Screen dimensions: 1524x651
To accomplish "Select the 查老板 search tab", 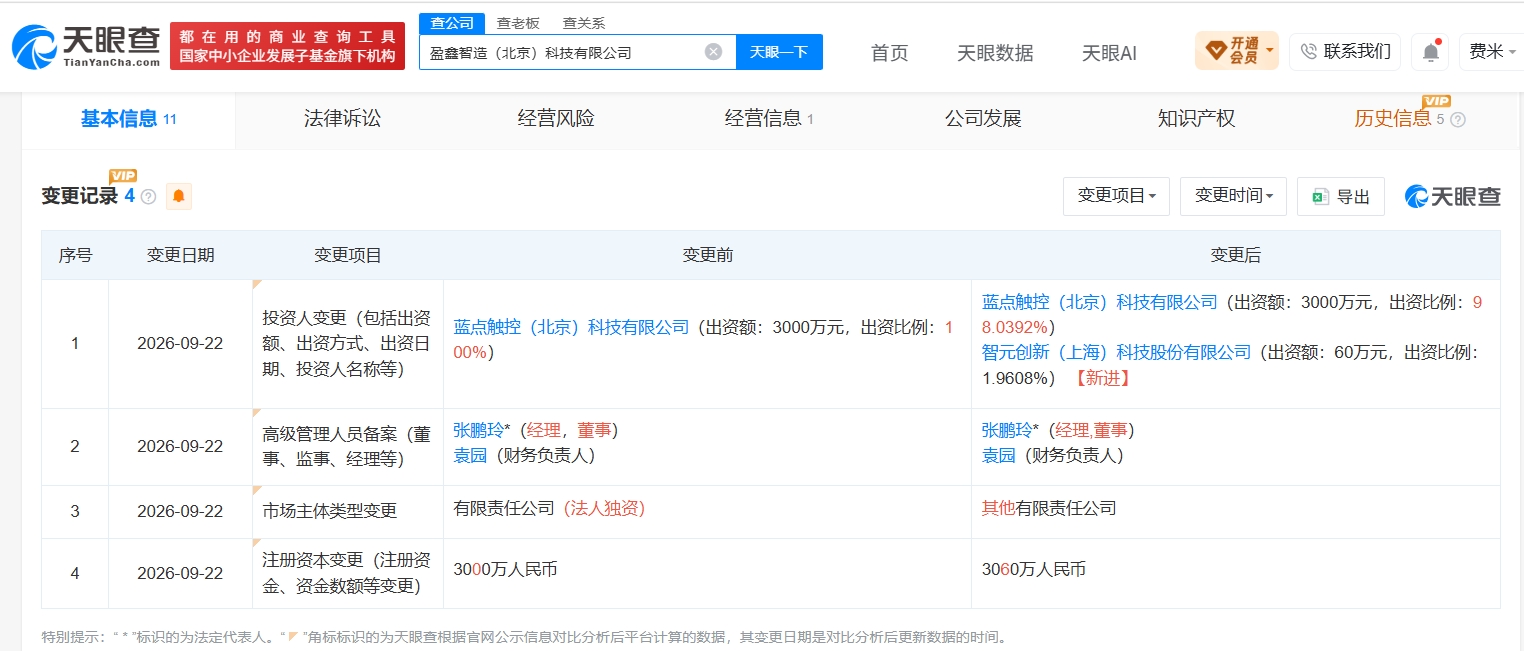I will click(x=518, y=23).
